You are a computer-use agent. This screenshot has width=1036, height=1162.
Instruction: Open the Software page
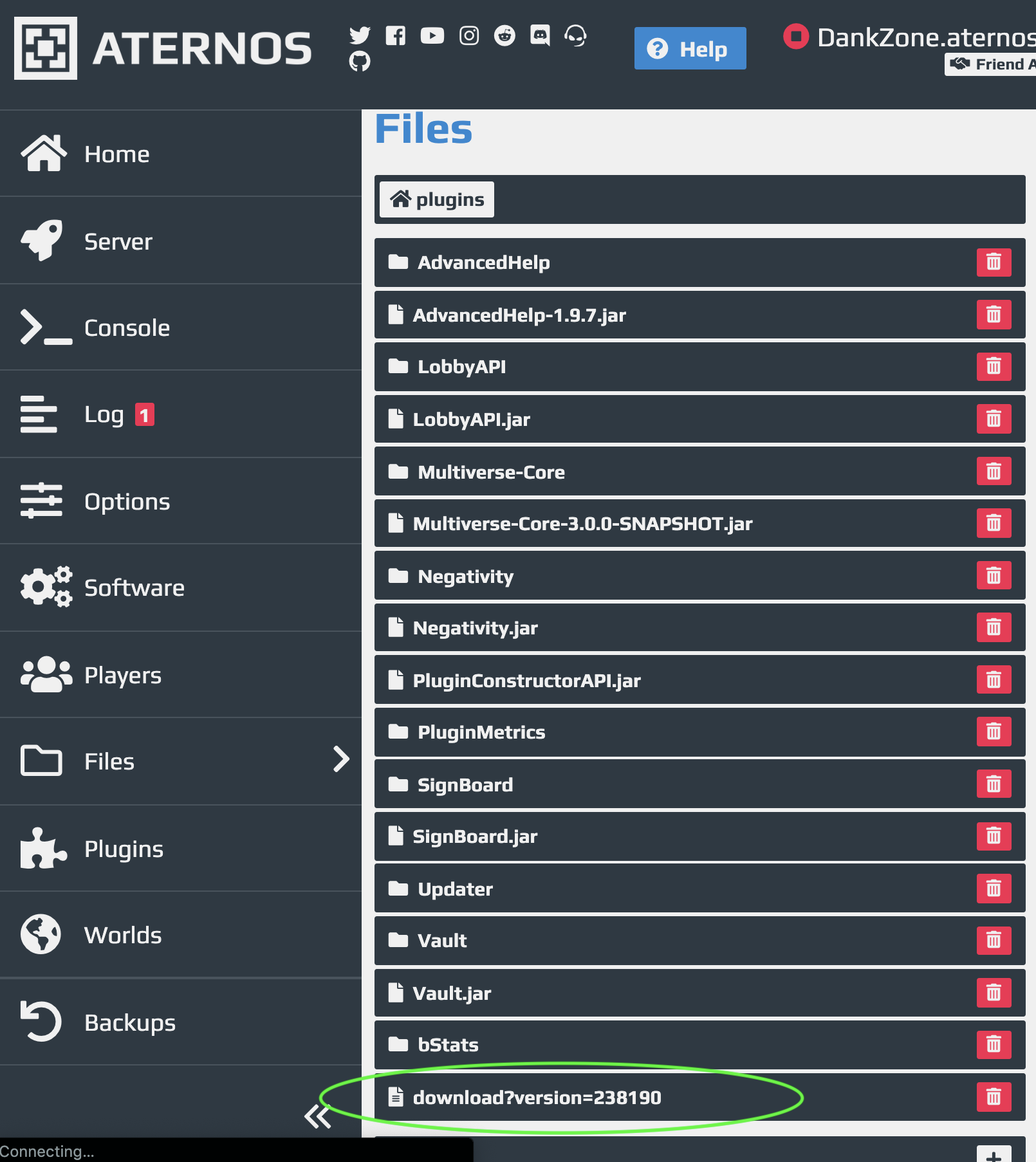pyautogui.click(x=181, y=587)
